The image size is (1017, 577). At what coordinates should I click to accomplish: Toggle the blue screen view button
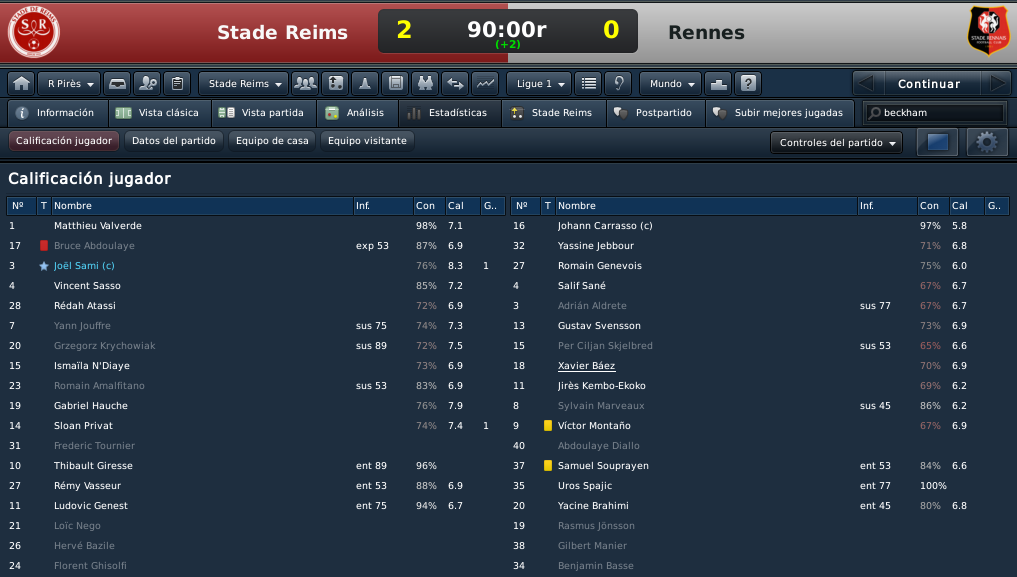point(937,142)
